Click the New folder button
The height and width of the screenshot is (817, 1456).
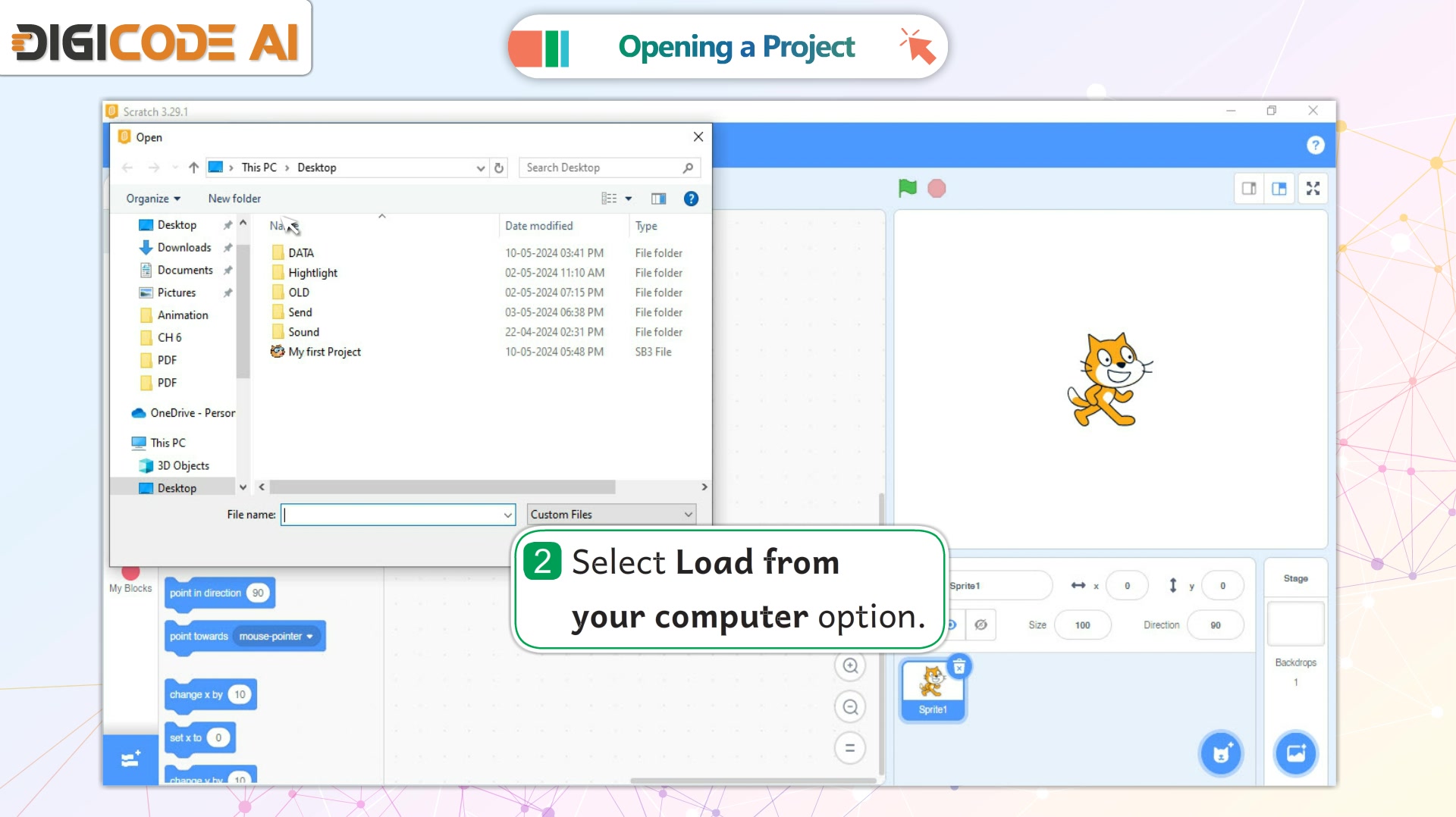(x=234, y=199)
